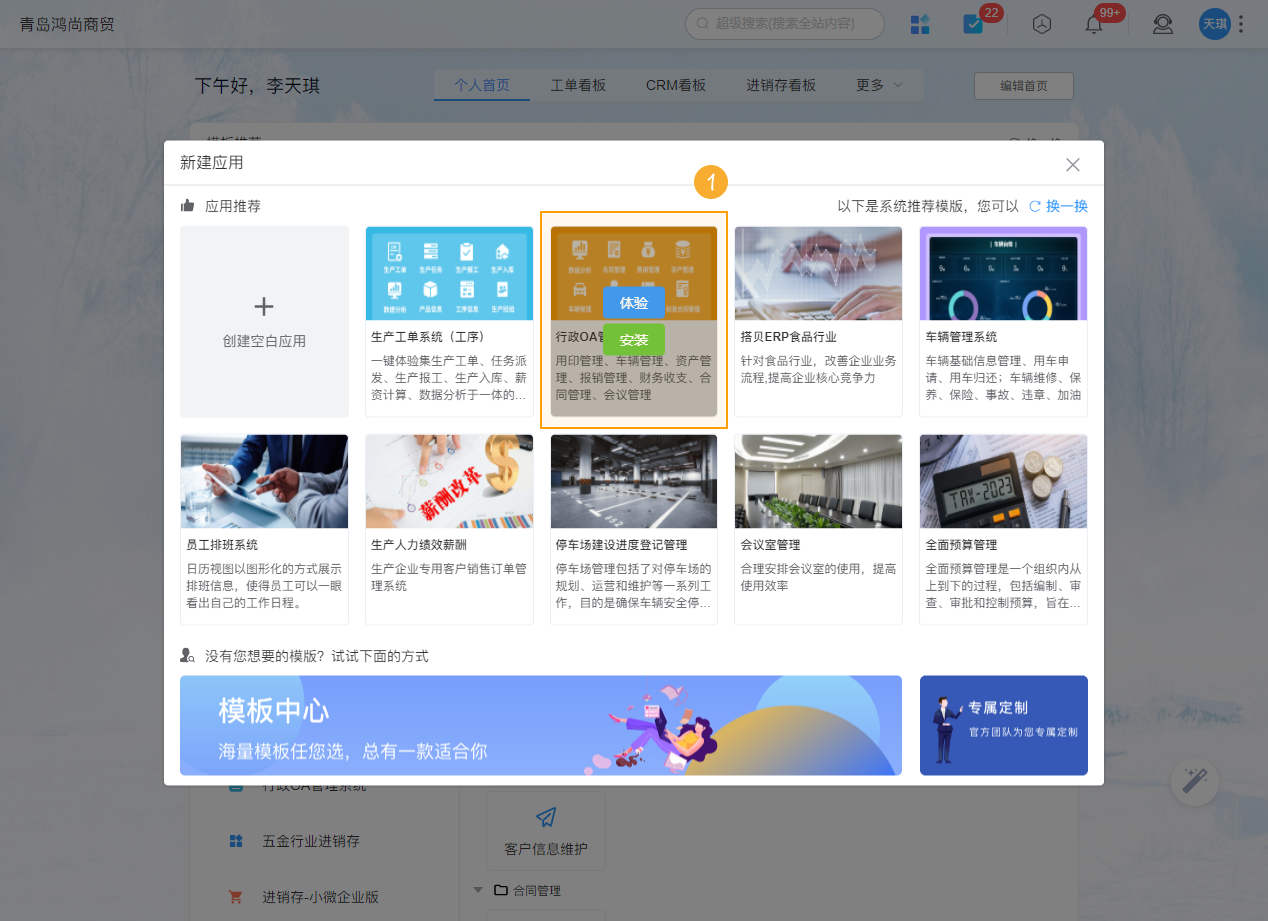This screenshot has height=921, width=1268.
Task: Expand the 更多 dropdown menu
Action: point(879,85)
